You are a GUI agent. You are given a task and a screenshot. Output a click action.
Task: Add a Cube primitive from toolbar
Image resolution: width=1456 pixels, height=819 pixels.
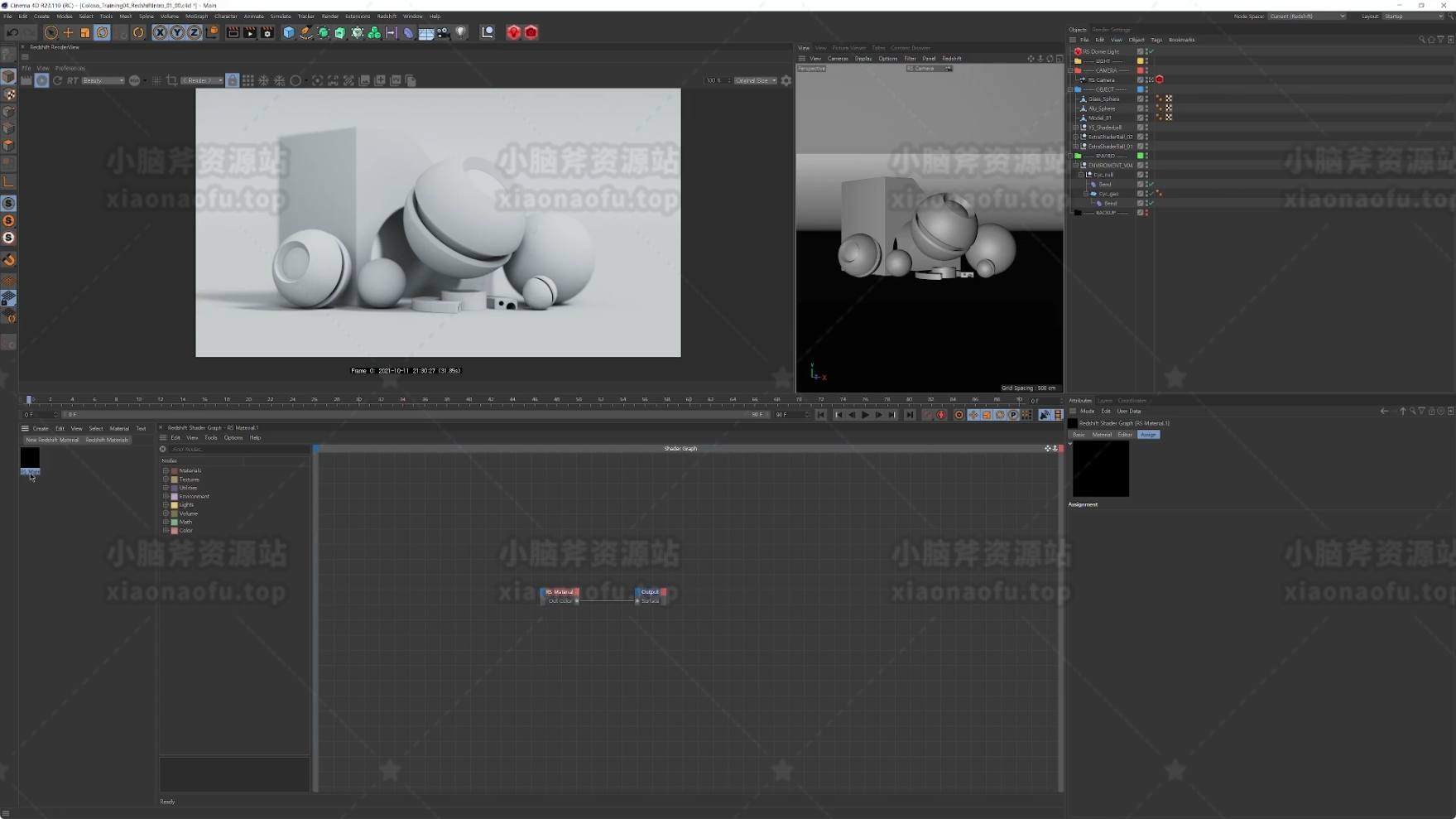coord(289,33)
